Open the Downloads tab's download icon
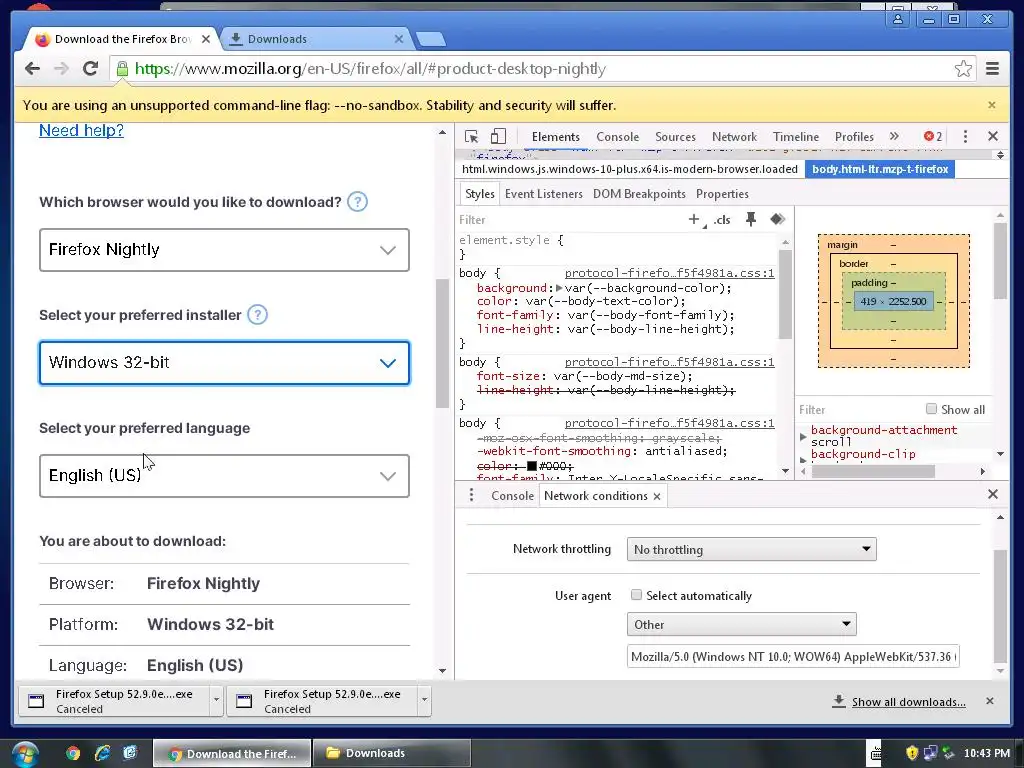This screenshot has height=768, width=1024. (236, 39)
